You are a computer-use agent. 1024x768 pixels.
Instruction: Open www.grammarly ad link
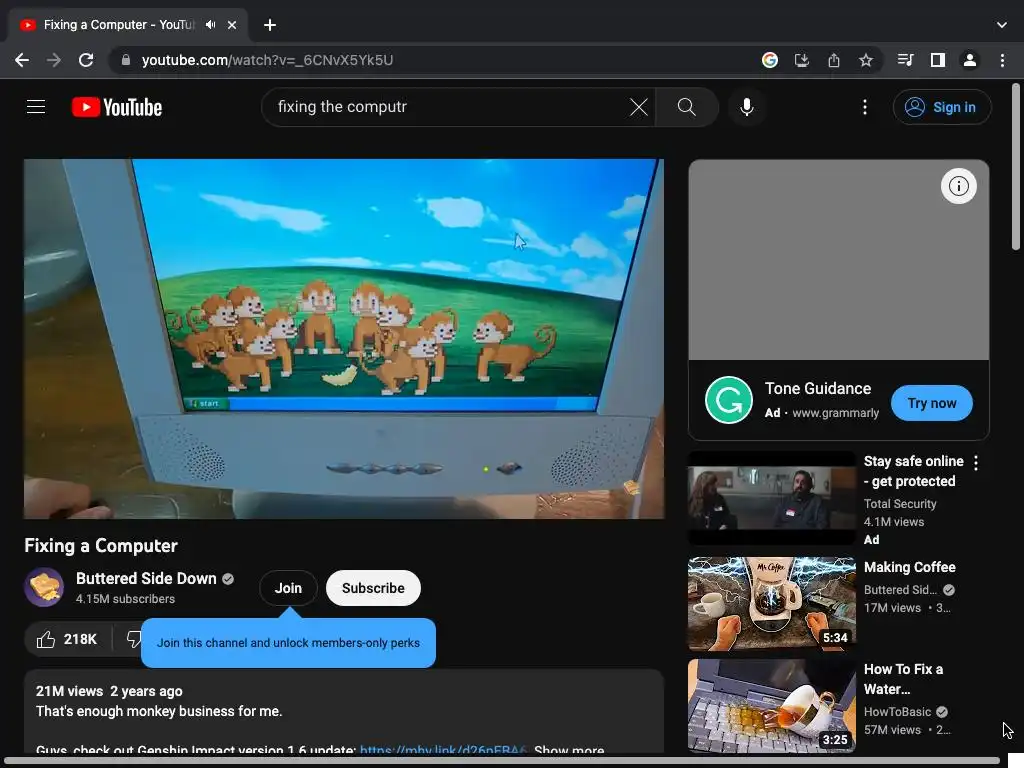pyautogui.click(x=835, y=413)
